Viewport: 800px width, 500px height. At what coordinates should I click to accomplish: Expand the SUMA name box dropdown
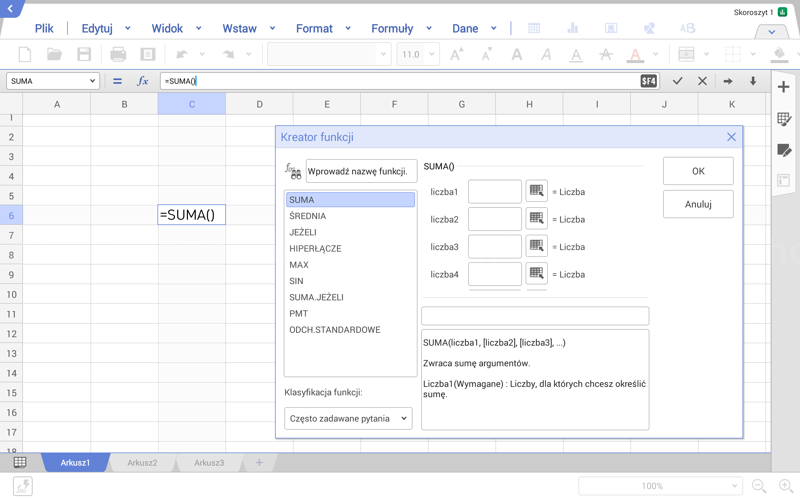(x=92, y=81)
